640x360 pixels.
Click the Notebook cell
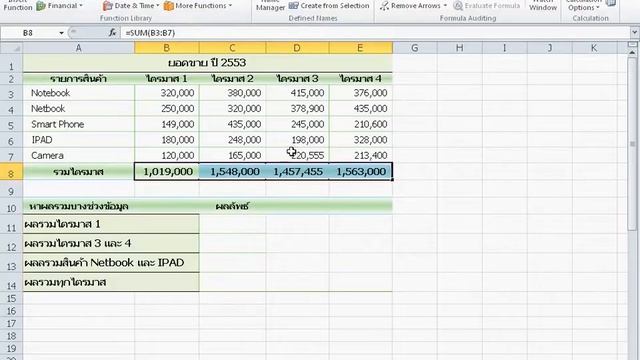pos(78,93)
